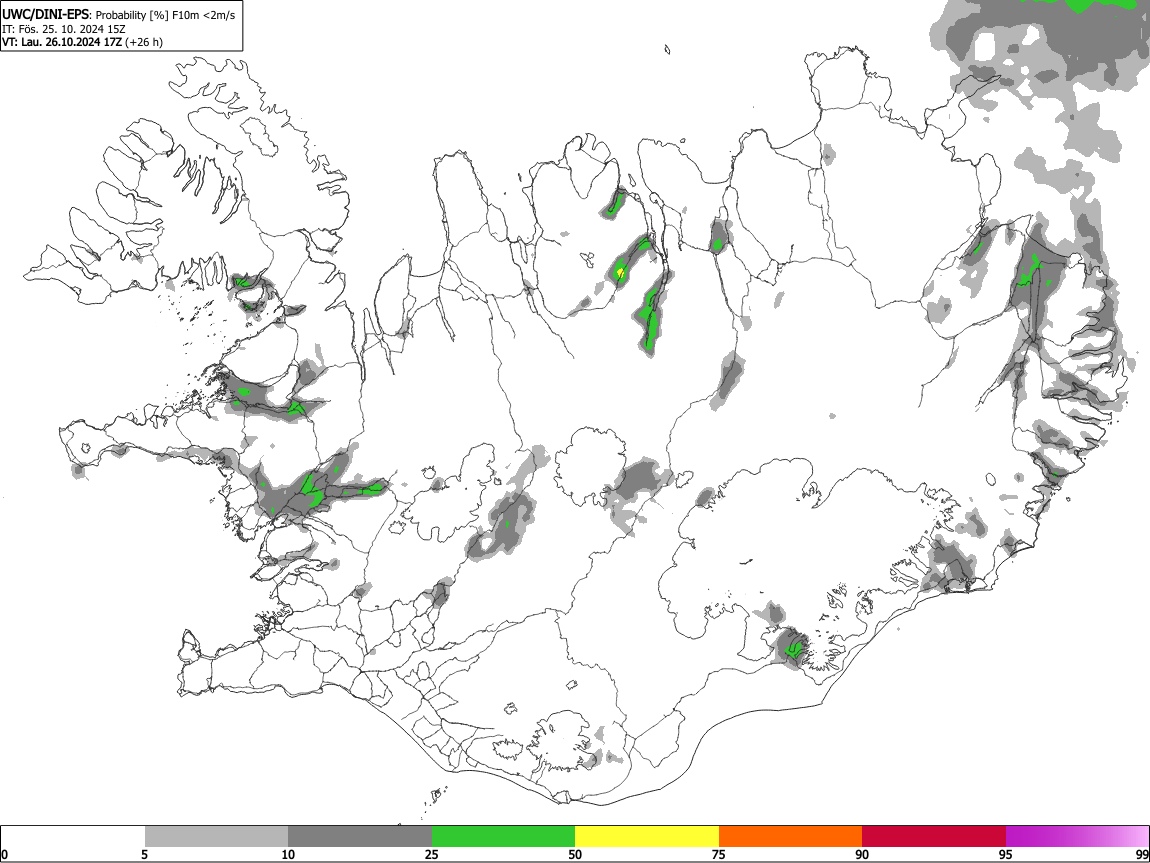Click the legend tick label '50'

[575, 855]
